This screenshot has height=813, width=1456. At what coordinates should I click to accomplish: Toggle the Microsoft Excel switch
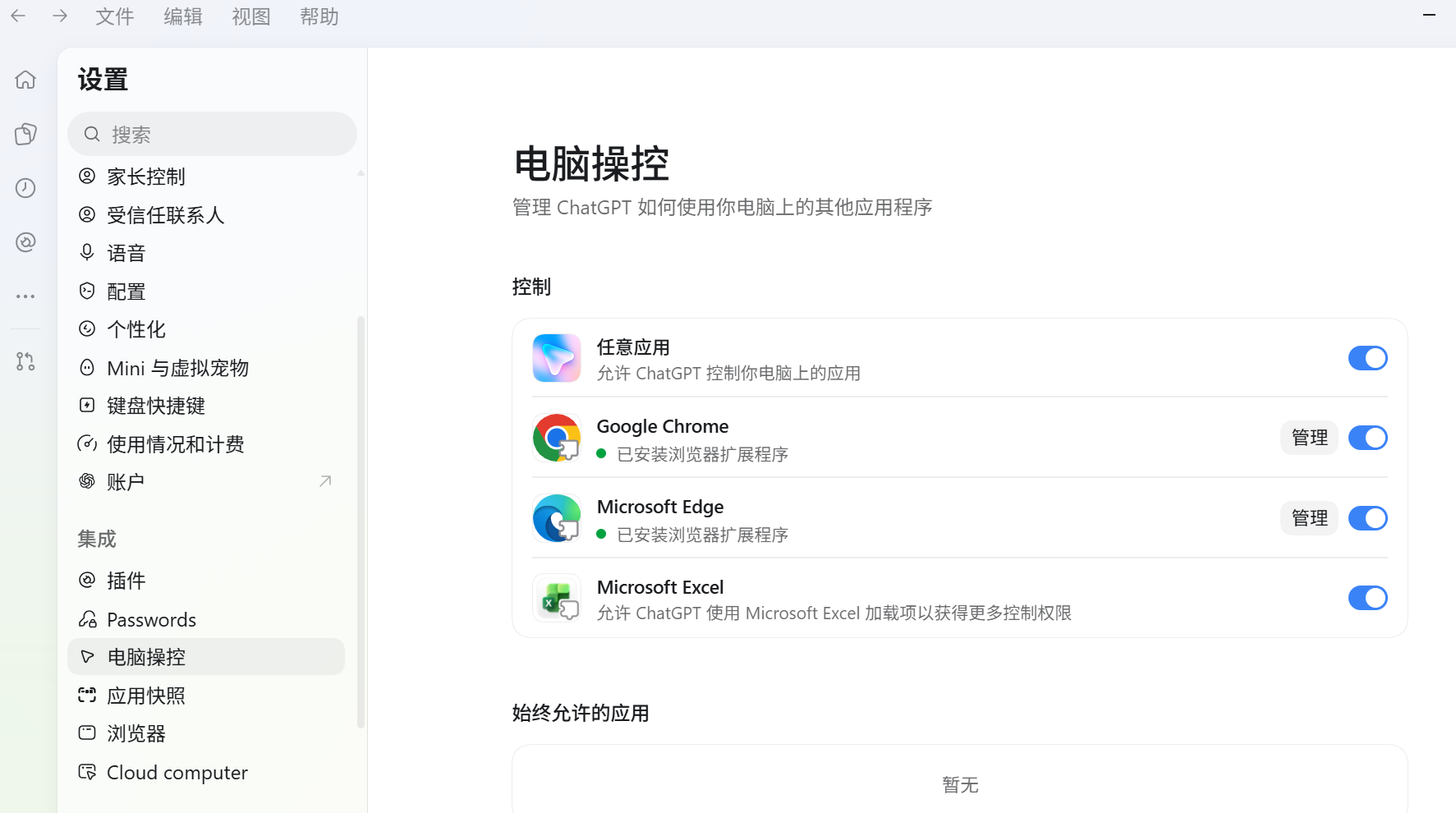(x=1368, y=598)
